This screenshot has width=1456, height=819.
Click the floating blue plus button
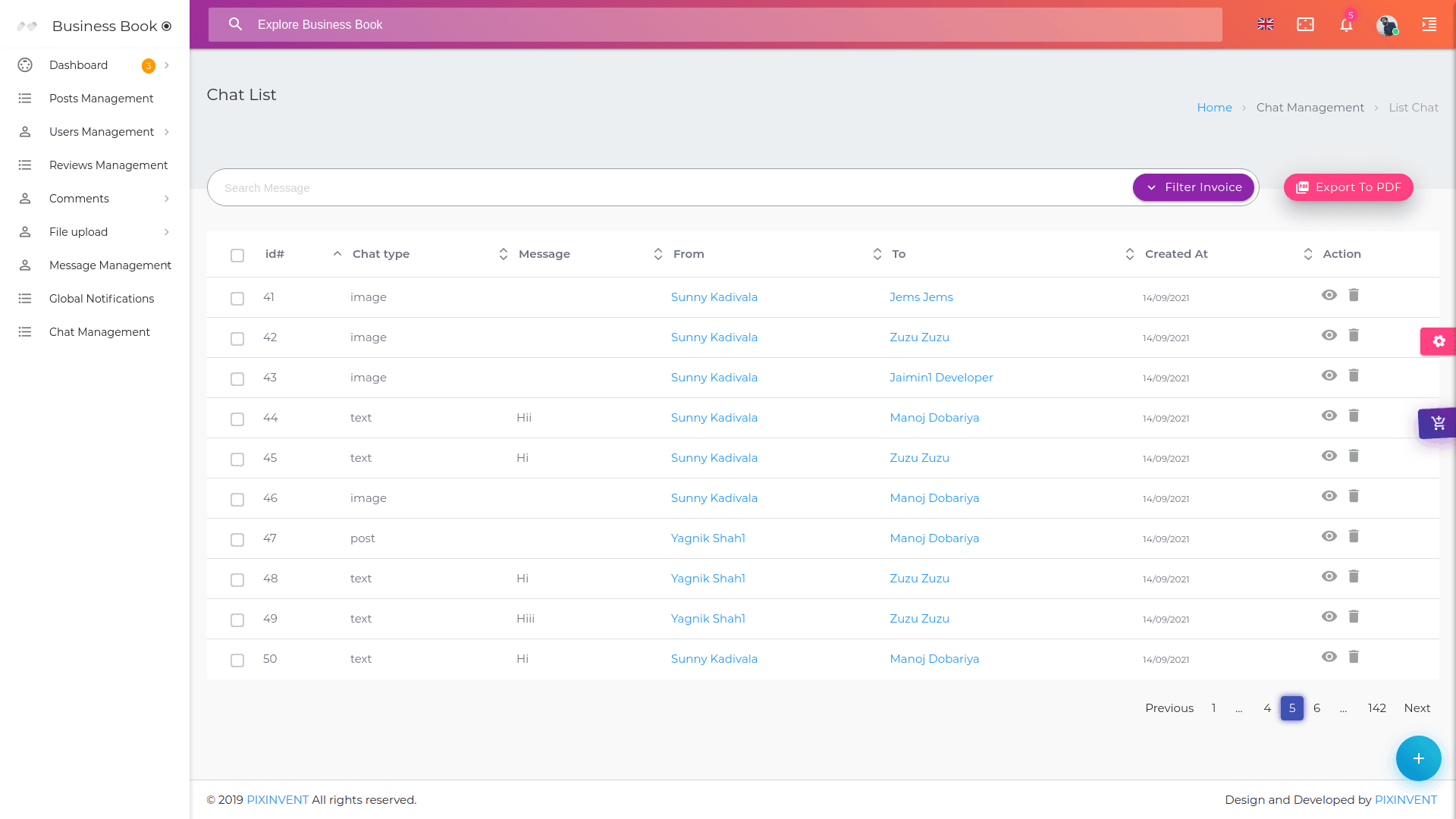(x=1418, y=758)
